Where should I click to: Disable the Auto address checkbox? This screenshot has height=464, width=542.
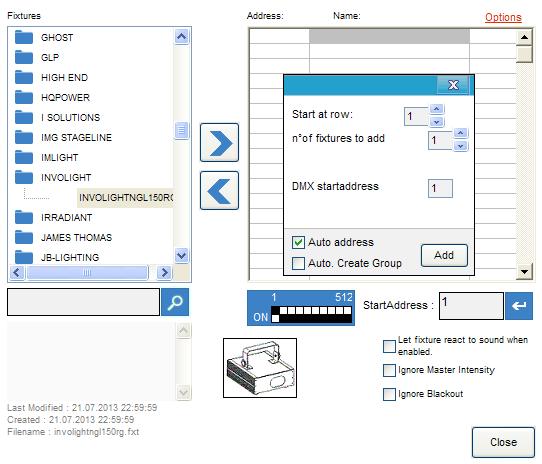tap(298, 242)
